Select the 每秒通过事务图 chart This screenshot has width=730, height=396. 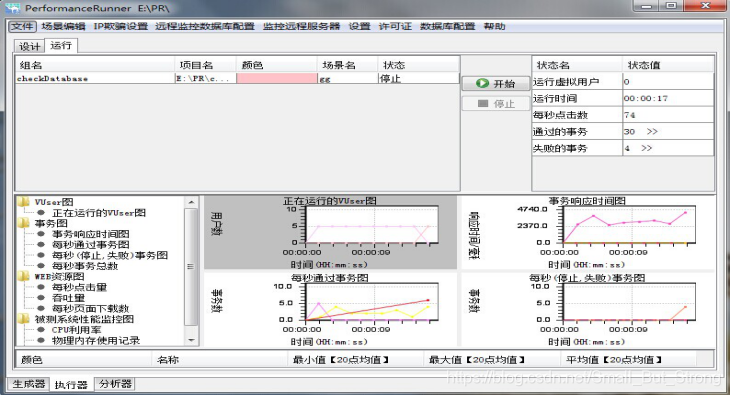pyautogui.click(x=330, y=309)
